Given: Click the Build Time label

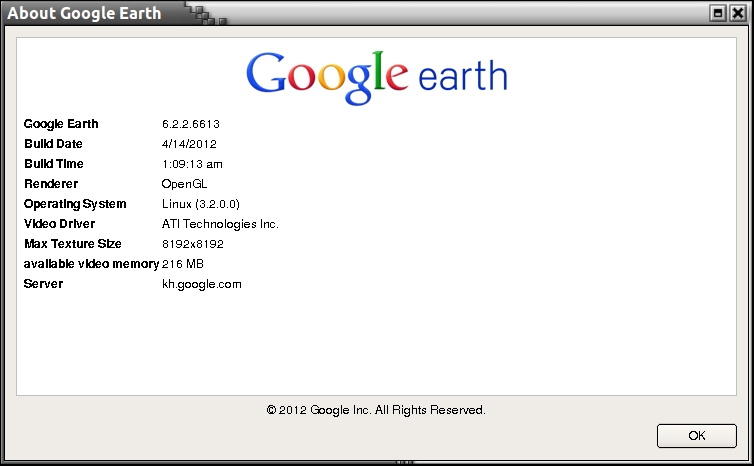Looking at the screenshot, I should 54,164.
